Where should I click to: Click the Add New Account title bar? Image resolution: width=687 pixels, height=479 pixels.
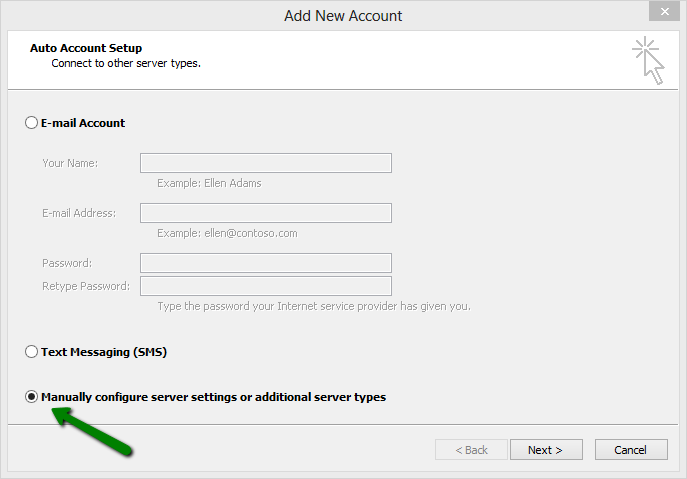[343, 15]
